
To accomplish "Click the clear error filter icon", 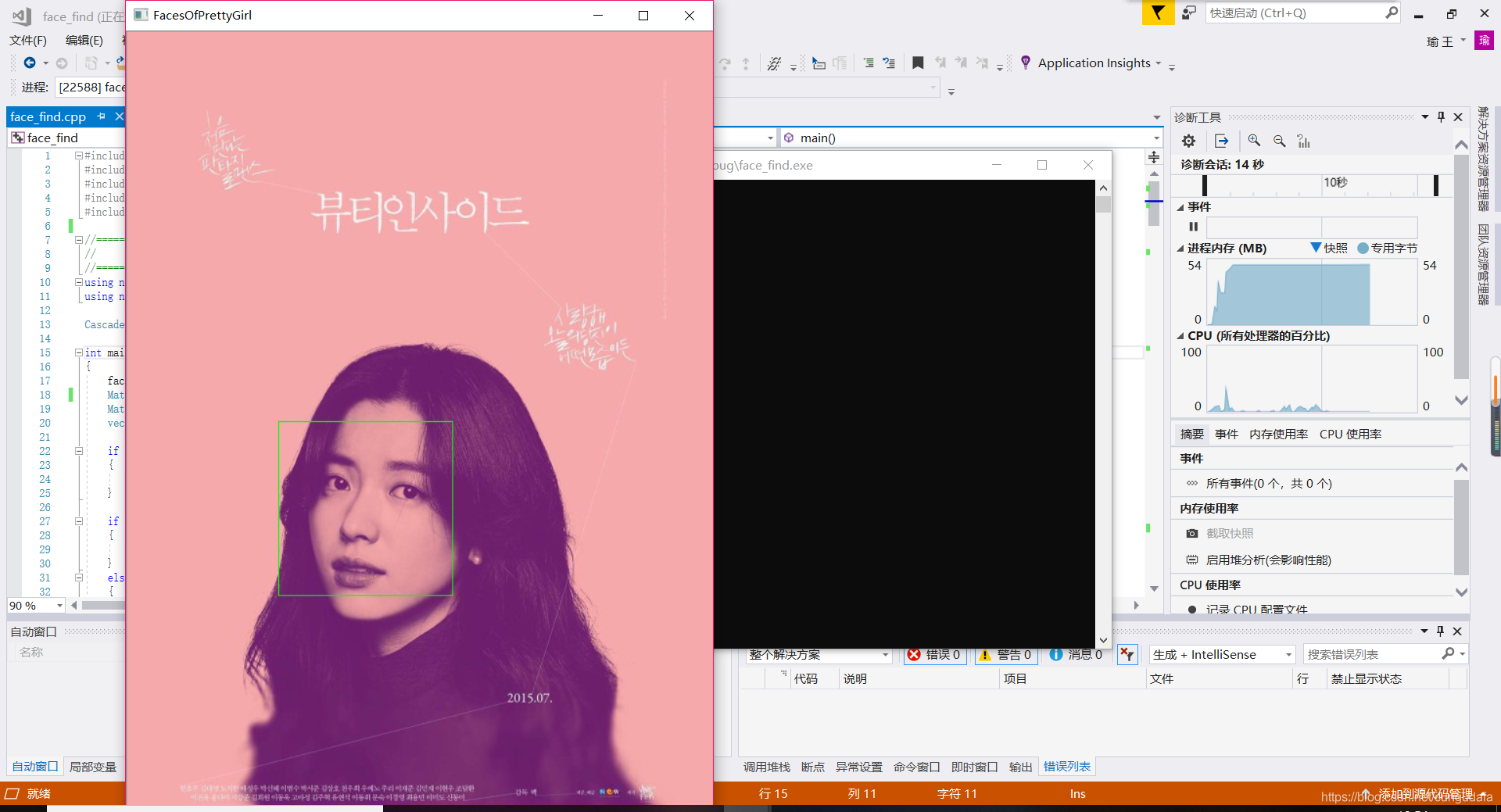I will point(1127,654).
